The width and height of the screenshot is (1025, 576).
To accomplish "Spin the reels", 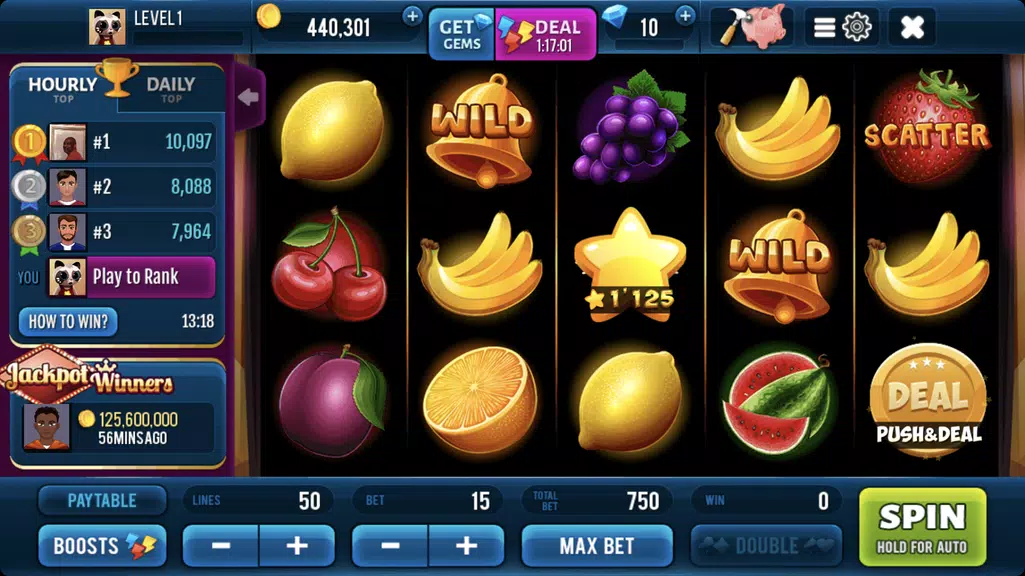I will click(922, 526).
